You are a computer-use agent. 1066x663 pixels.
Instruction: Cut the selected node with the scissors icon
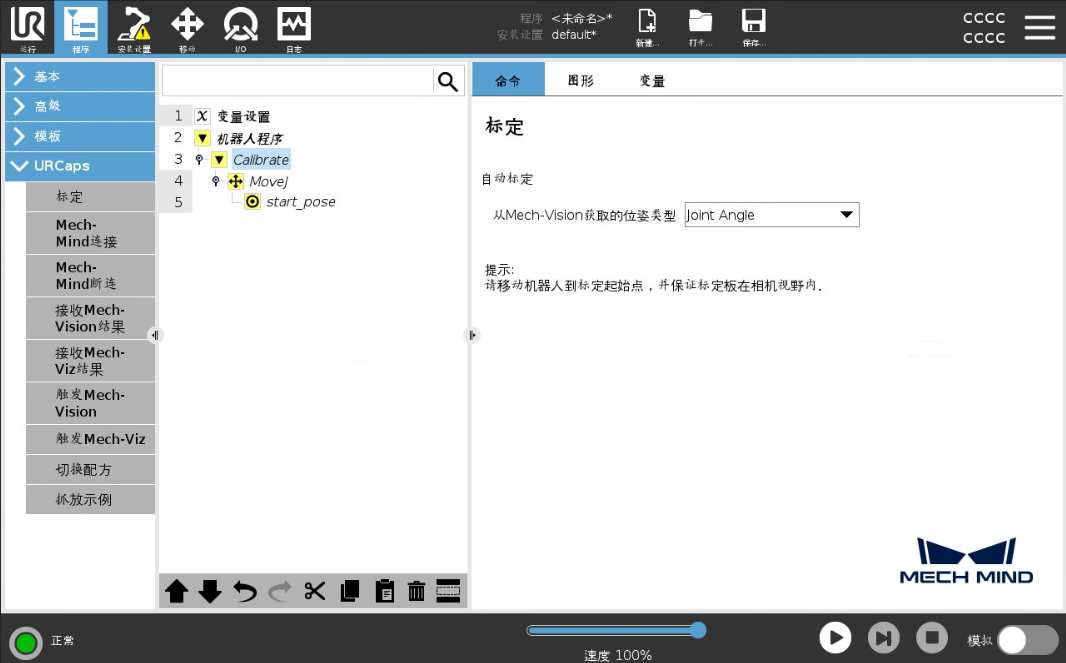pos(315,591)
